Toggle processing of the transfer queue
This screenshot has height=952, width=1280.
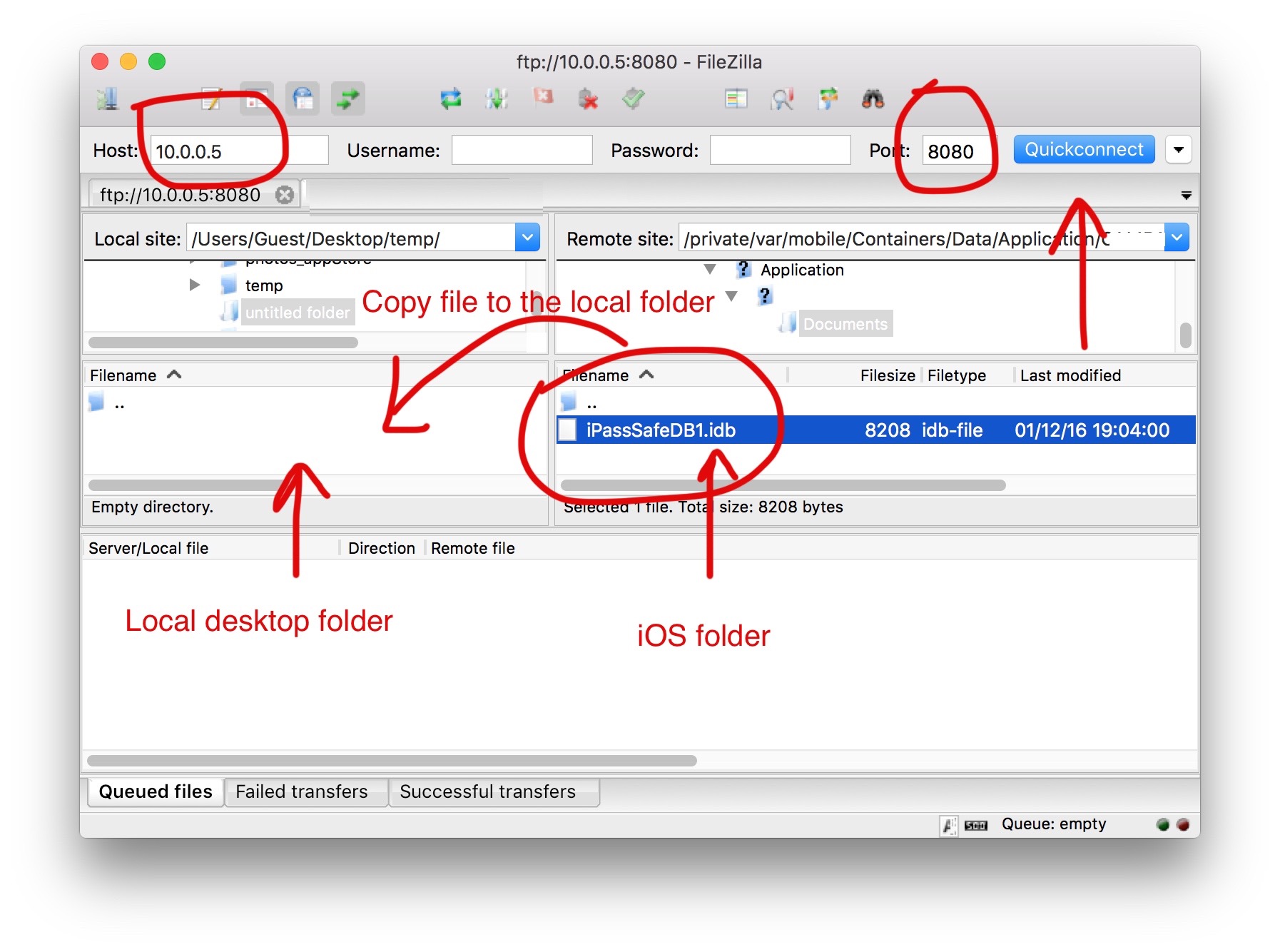(497, 98)
